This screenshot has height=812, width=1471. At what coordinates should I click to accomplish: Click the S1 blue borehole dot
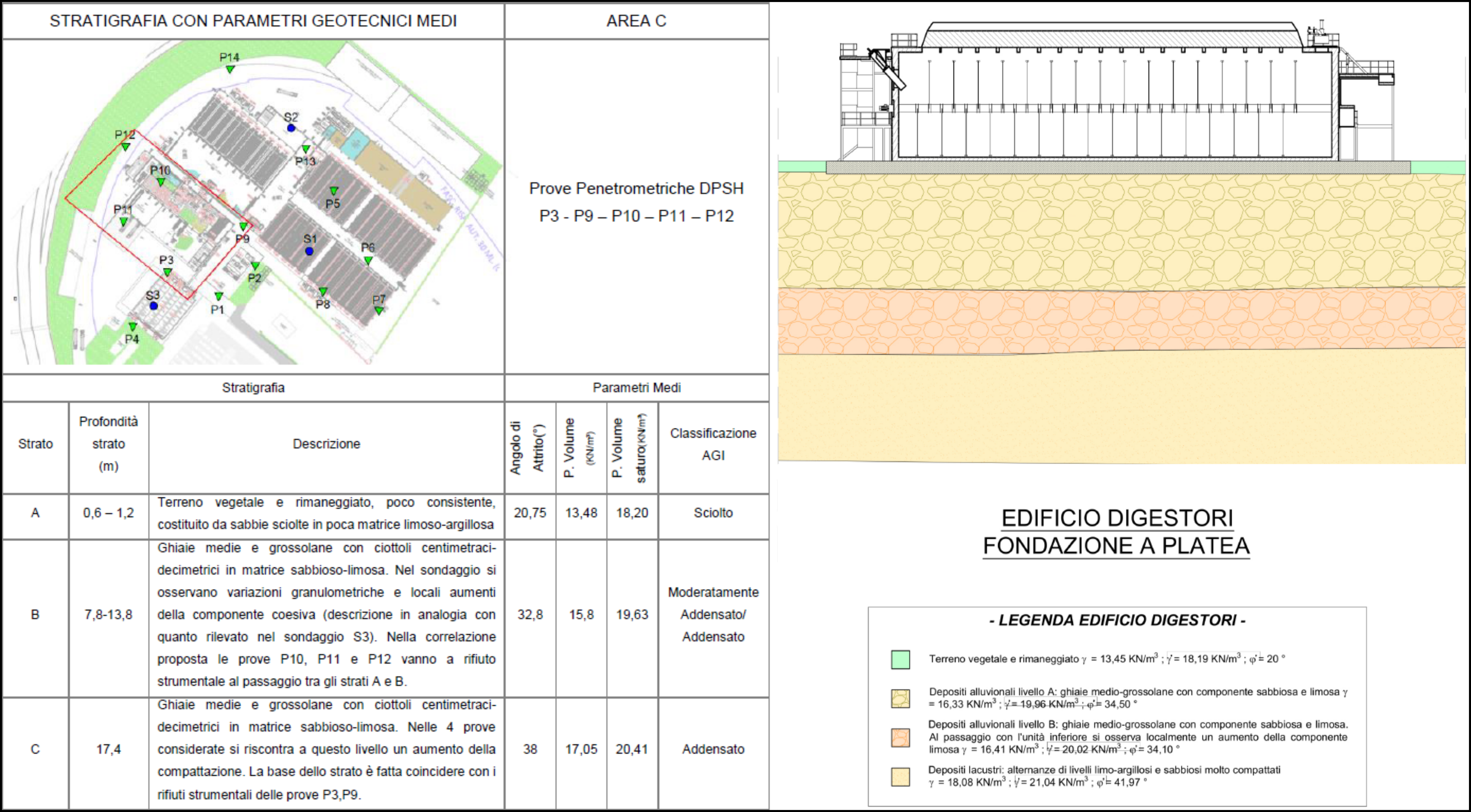coord(309,251)
